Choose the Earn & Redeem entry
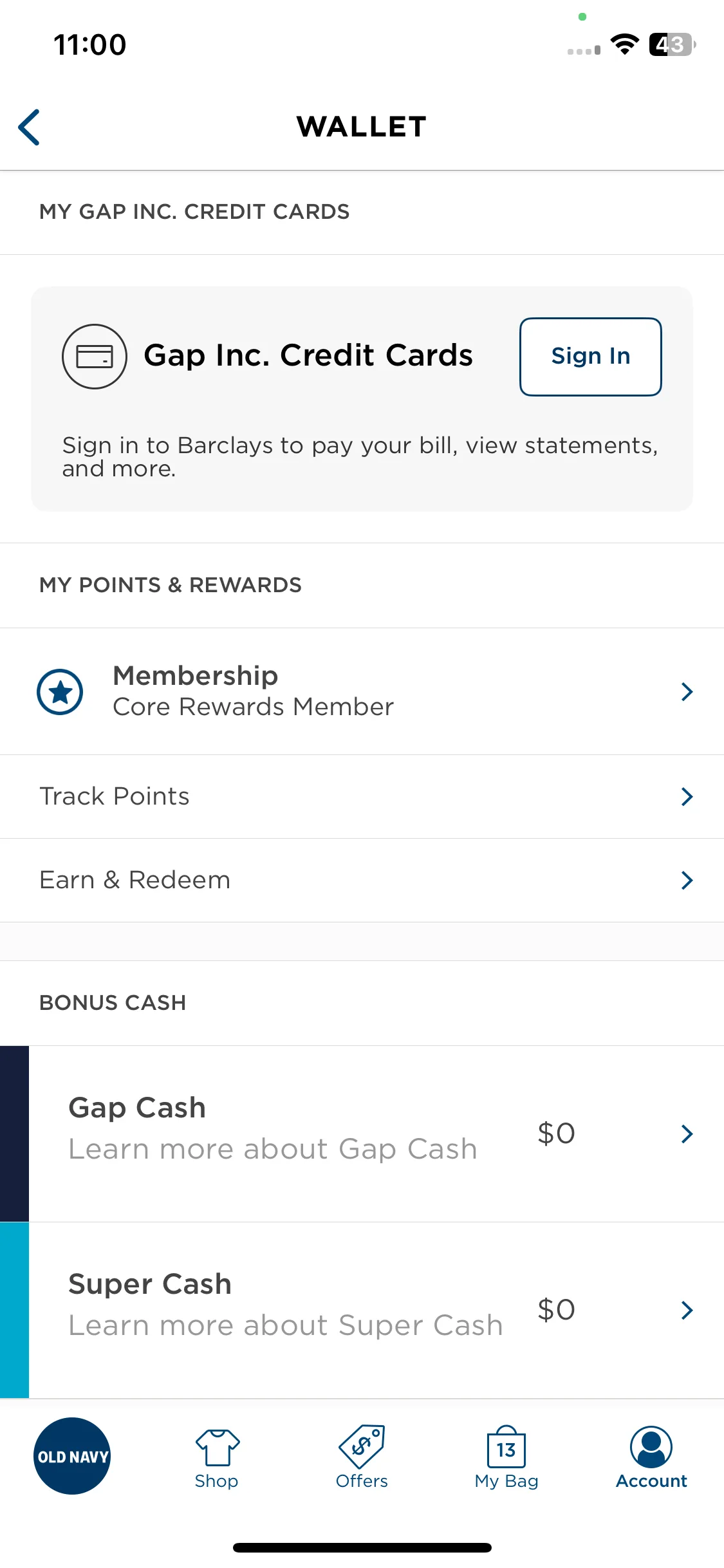The width and height of the screenshot is (724, 1568). 362,881
